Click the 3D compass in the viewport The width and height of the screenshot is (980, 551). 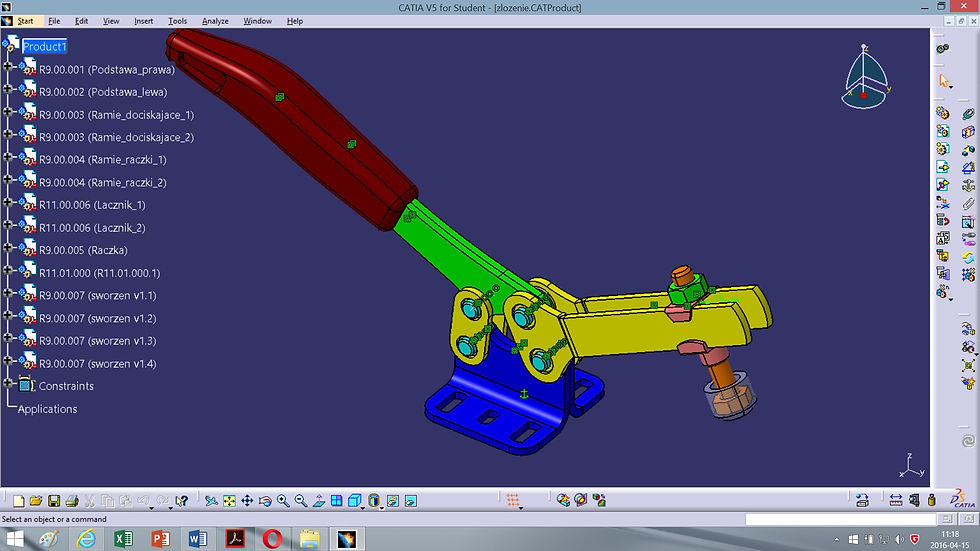coord(865,77)
